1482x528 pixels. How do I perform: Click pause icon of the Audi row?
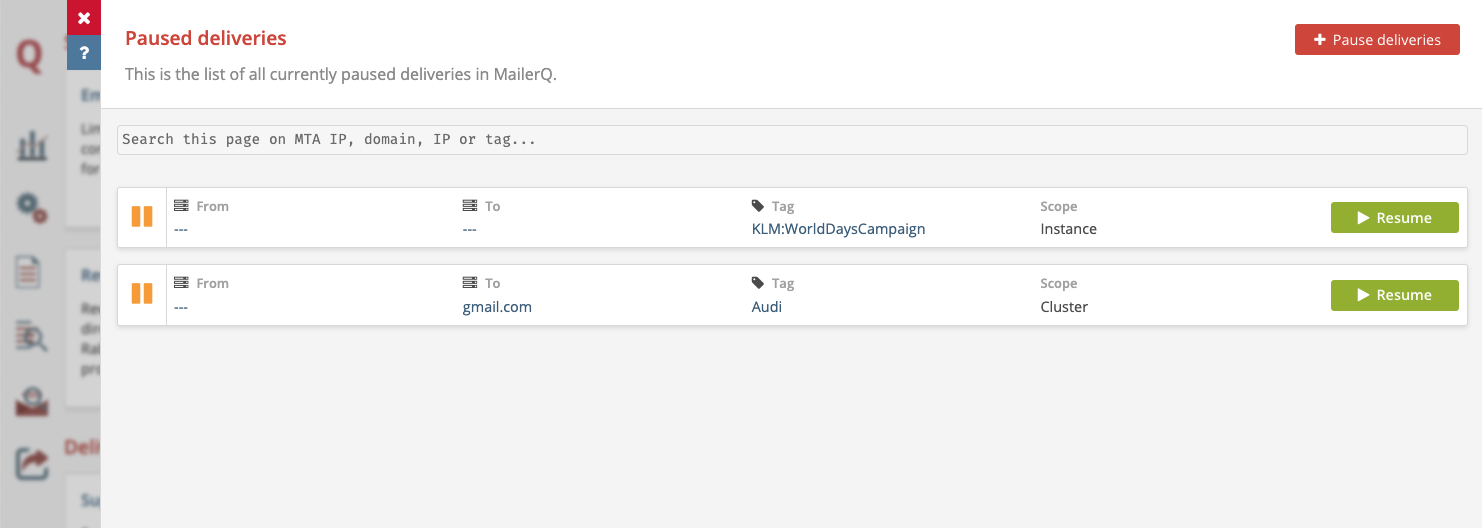point(142,294)
